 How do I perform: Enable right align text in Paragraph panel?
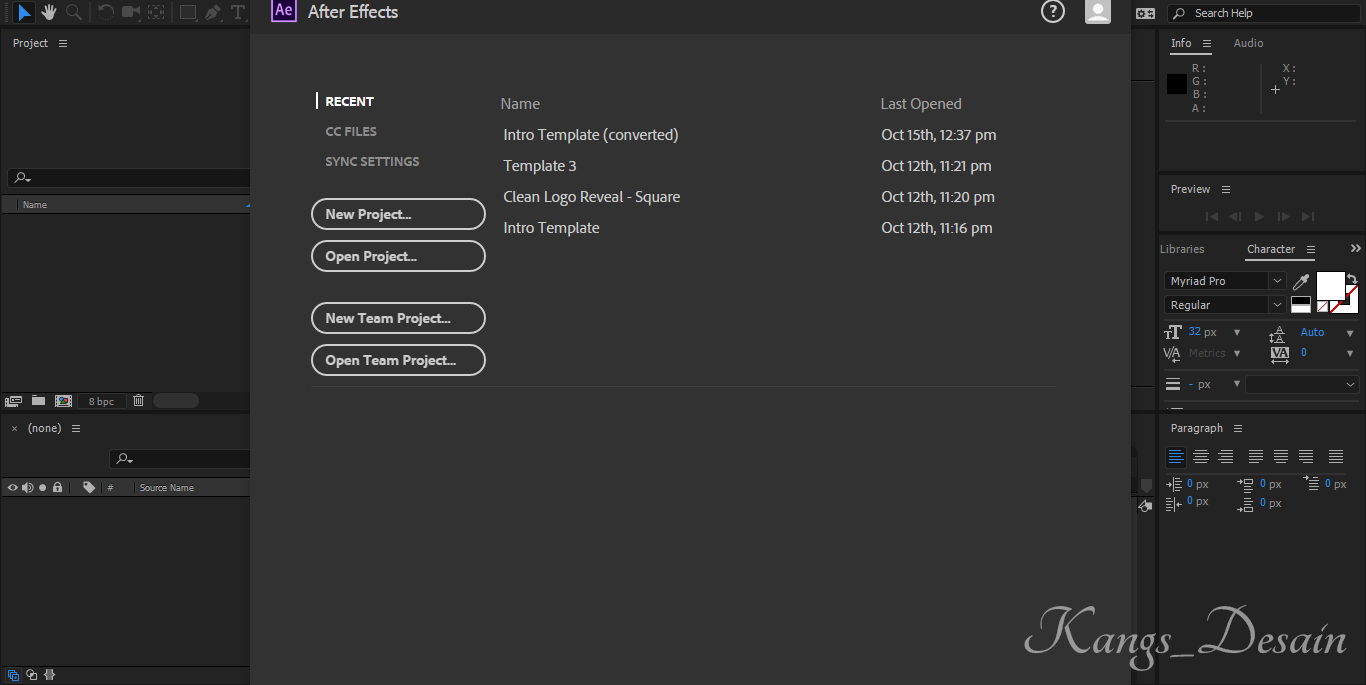pyautogui.click(x=1226, y=456)
